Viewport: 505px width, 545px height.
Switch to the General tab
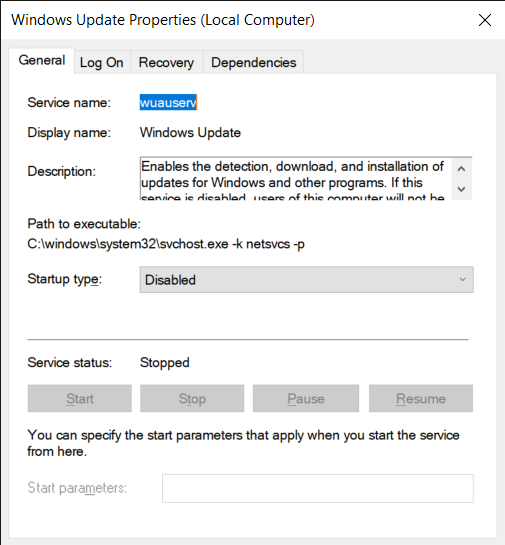coord(42,60)
